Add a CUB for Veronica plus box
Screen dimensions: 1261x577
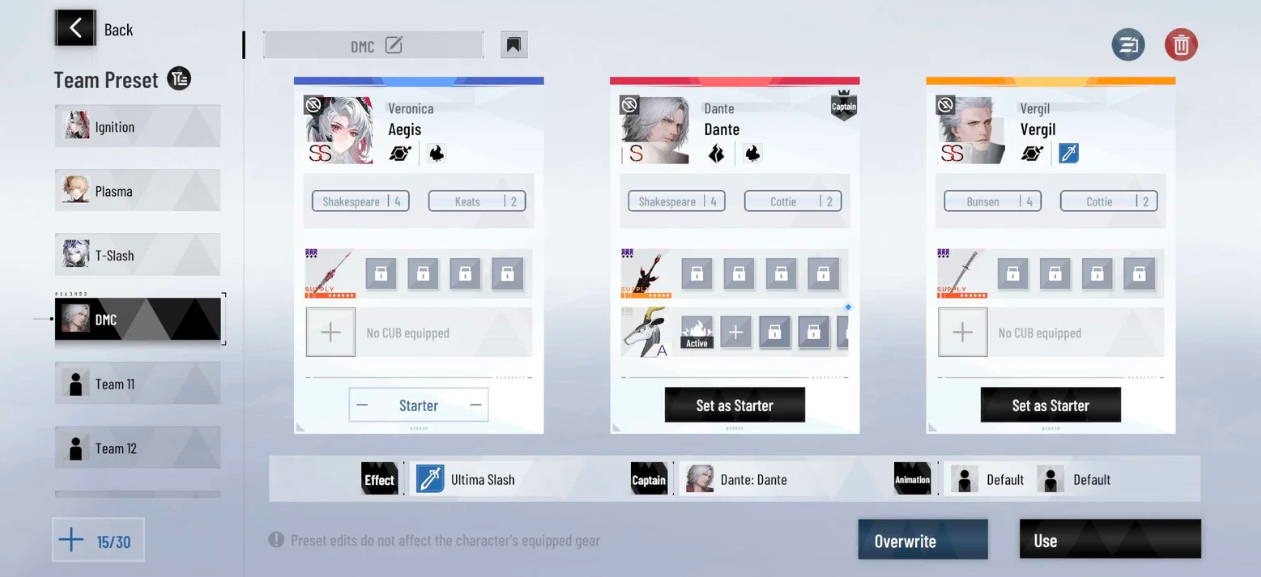[330, 333]
